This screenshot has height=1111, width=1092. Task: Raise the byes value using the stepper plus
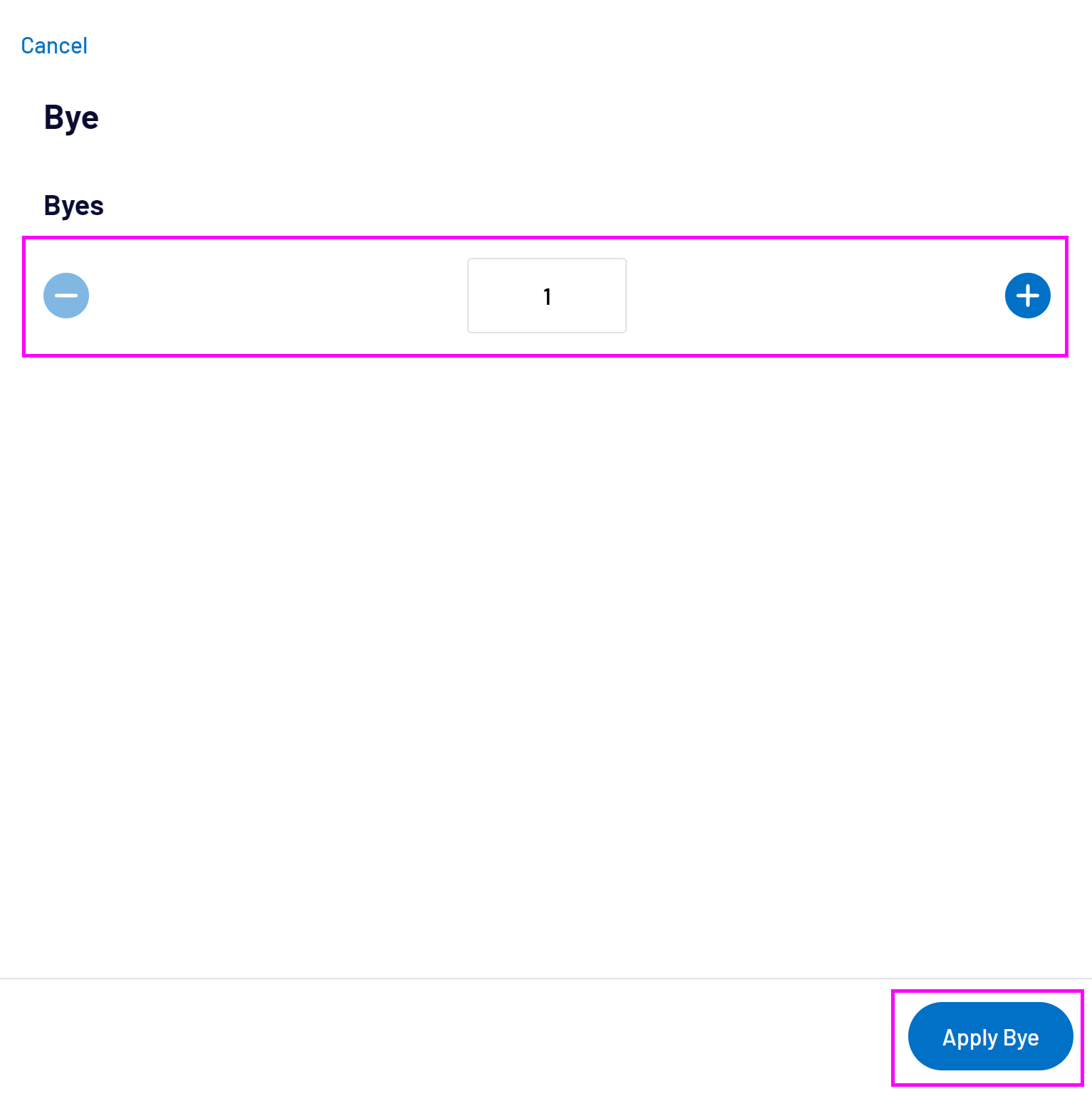(1027, 295)
